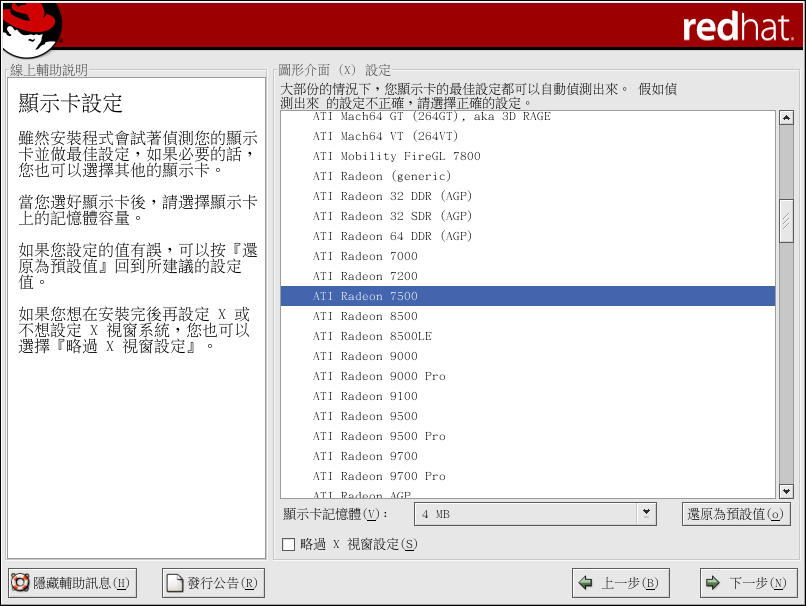The image size is (806, 606).
Task: Open the video card memory dropdown
Action: click(646, 513)
